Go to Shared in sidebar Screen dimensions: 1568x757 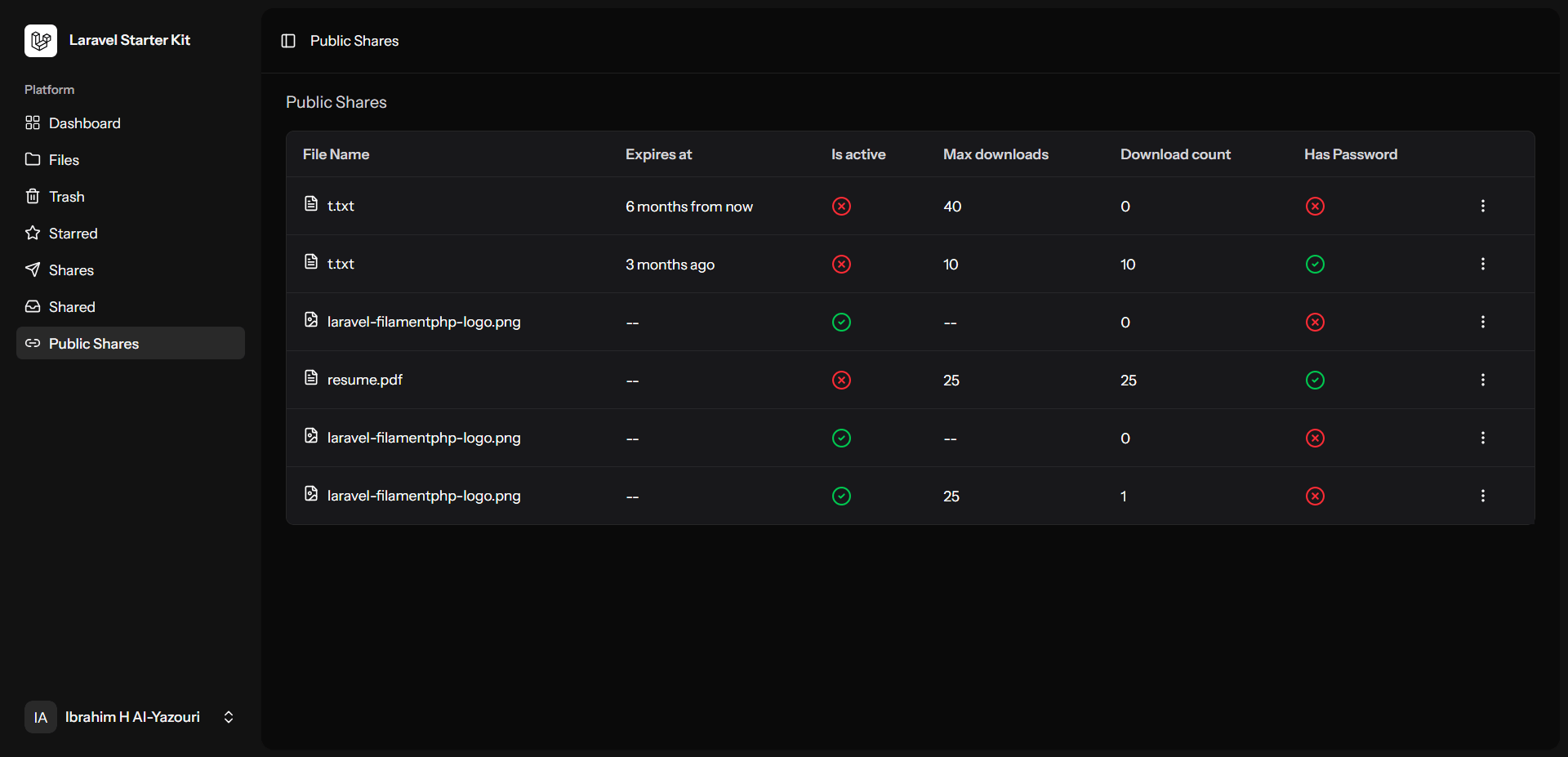coord(131,306)
